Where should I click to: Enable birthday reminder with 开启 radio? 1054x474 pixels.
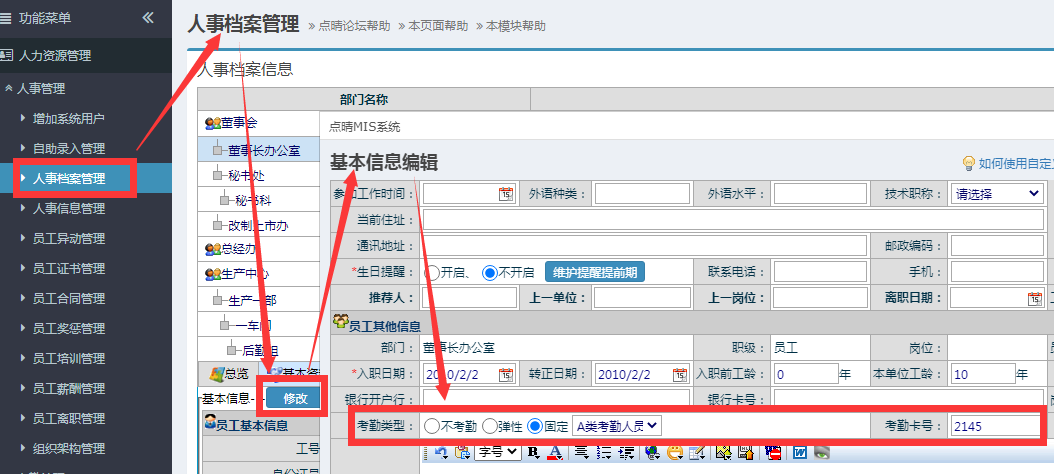point(433,272)
